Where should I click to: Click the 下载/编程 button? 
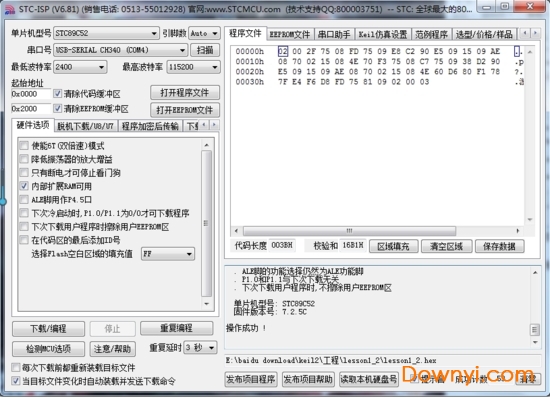(x=48, y=329)
